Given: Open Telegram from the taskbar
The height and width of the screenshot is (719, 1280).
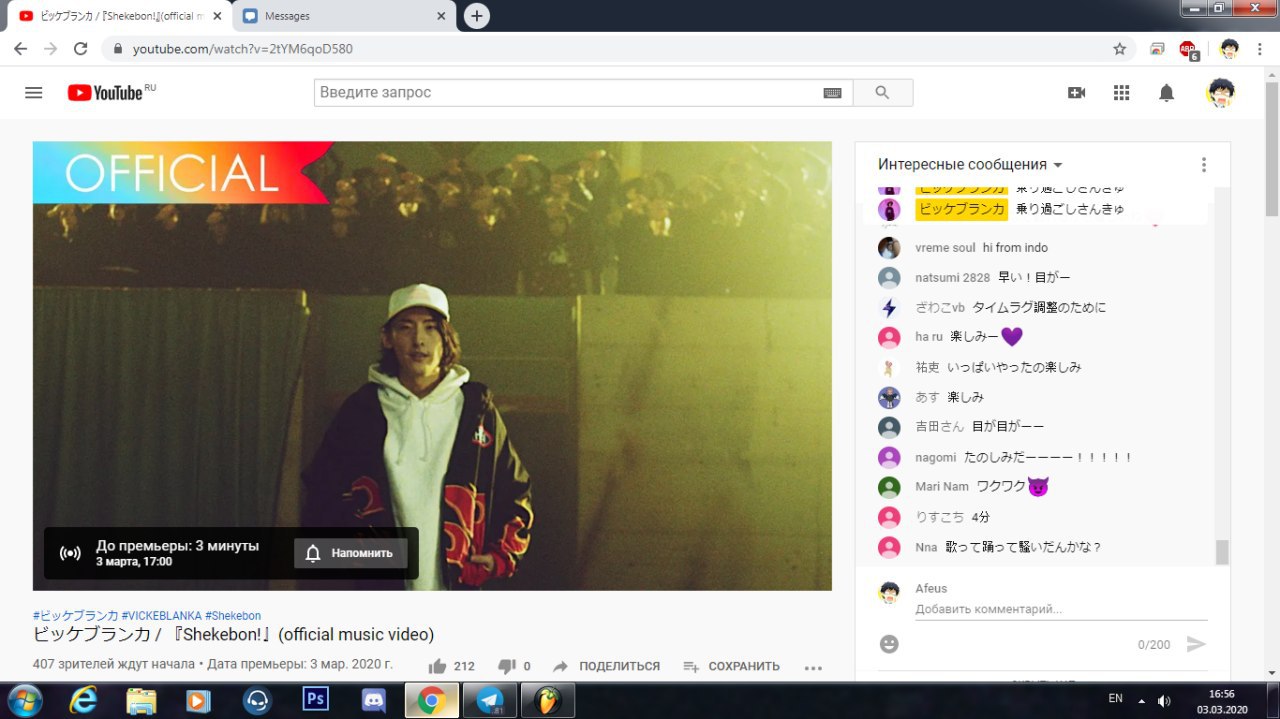Looking at the screenshot, I should tap(490, 699).
